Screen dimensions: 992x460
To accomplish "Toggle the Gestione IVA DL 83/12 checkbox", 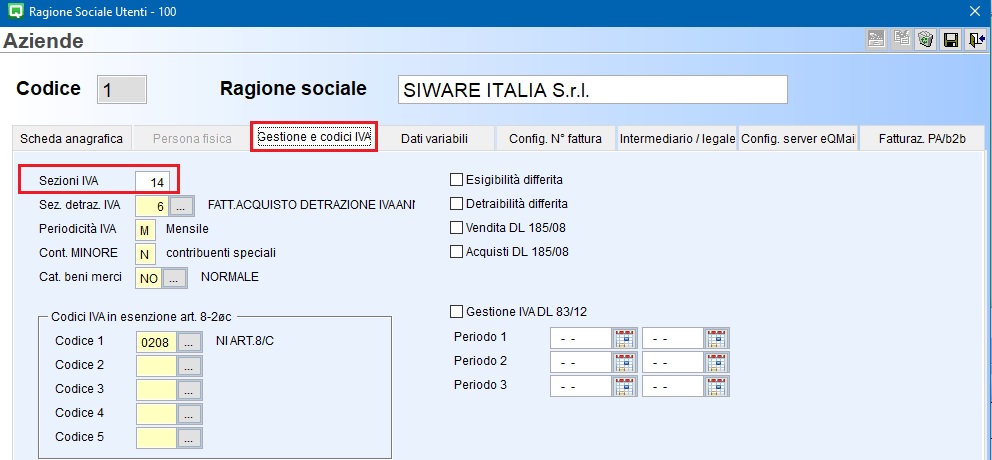I will (457, 311).
